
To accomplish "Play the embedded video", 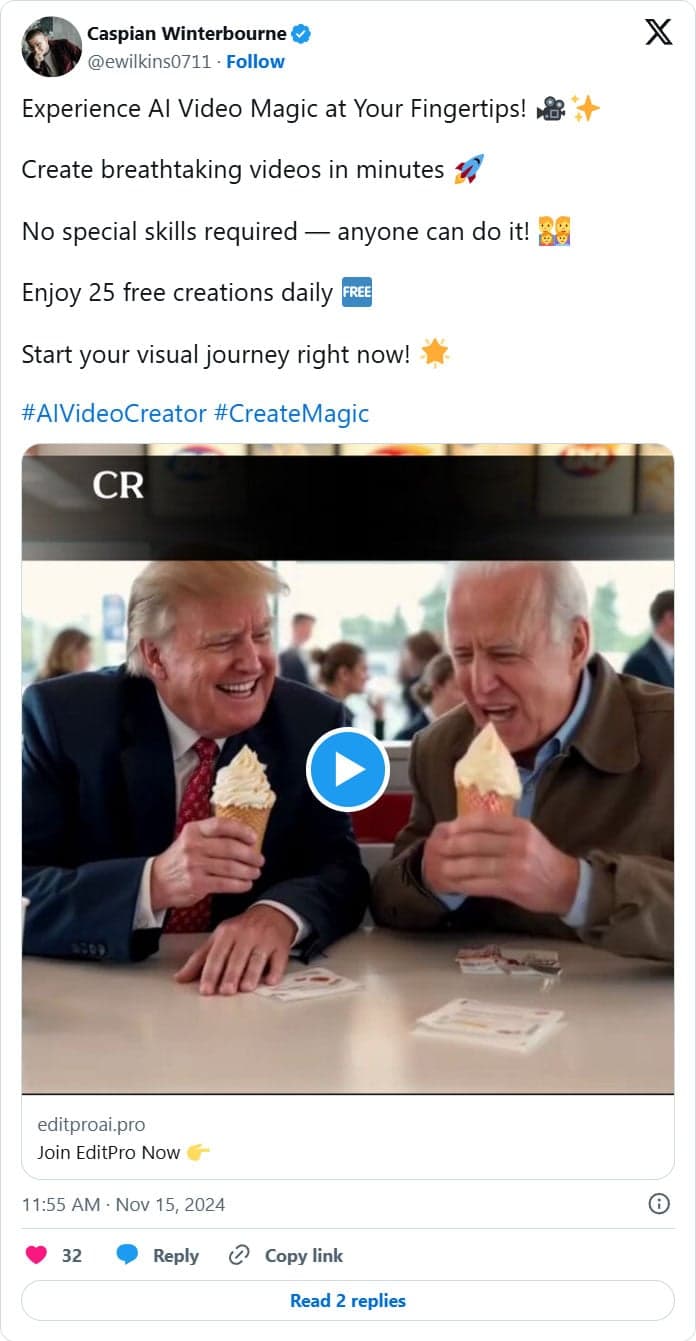I will (347, 770).
